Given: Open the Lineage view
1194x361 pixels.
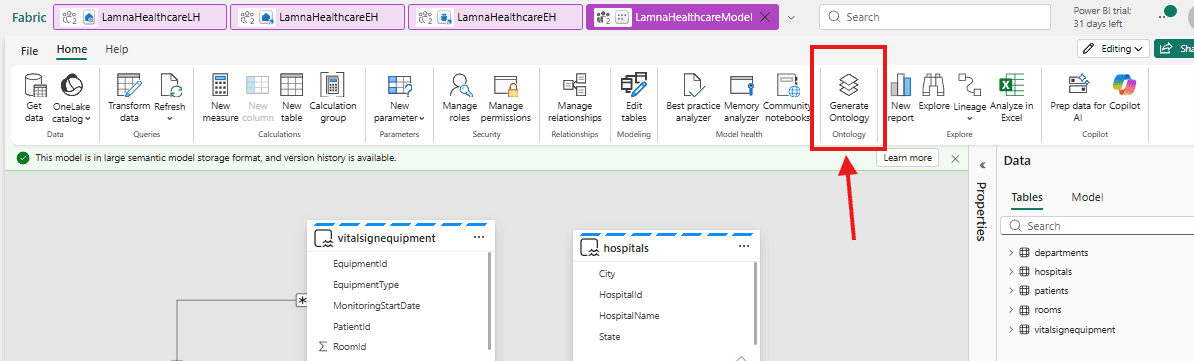Looking at the screenshot, I should tap(969, 97).
